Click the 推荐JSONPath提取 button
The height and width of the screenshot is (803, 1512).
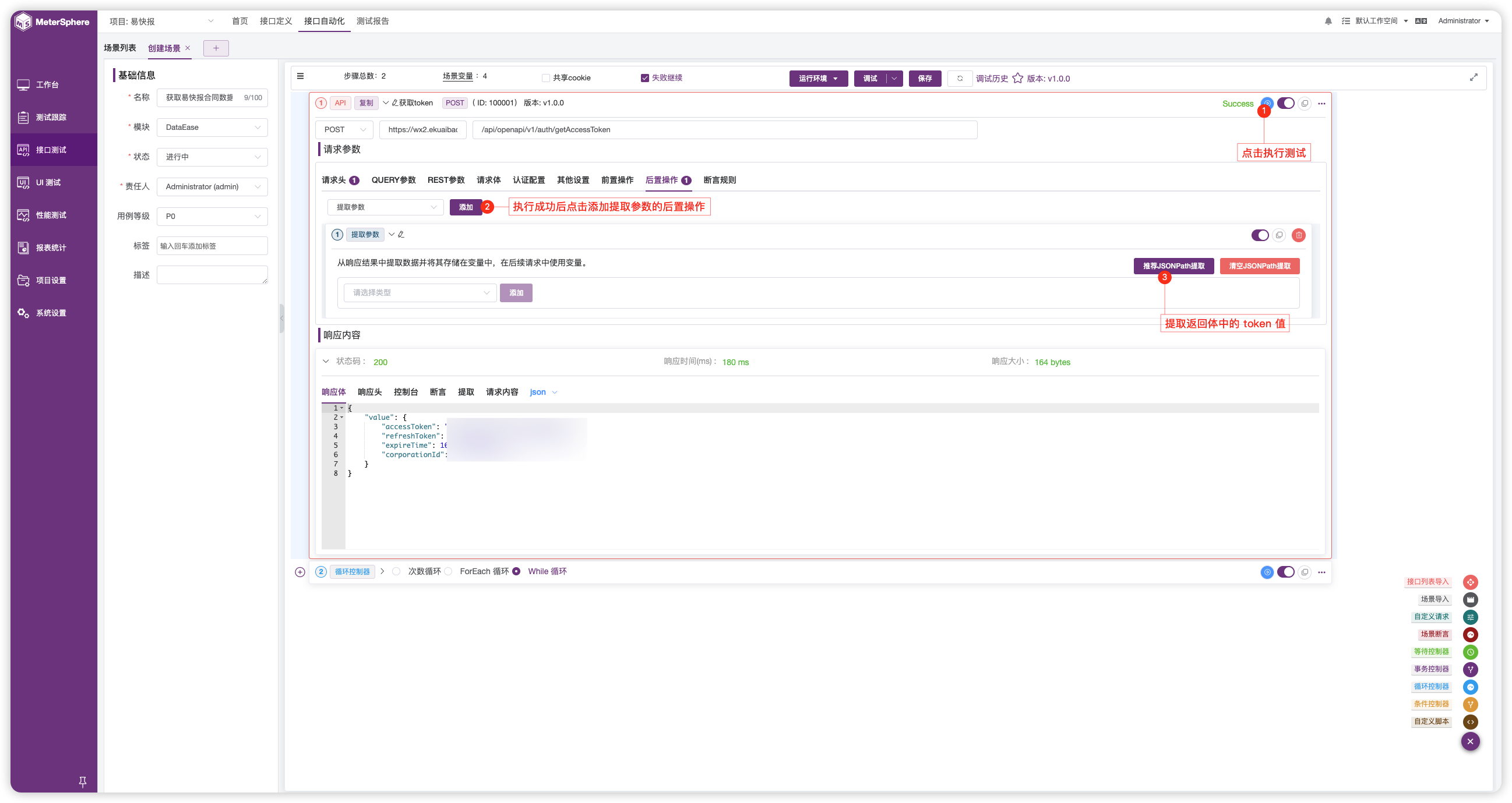(x=1173, y=266)
